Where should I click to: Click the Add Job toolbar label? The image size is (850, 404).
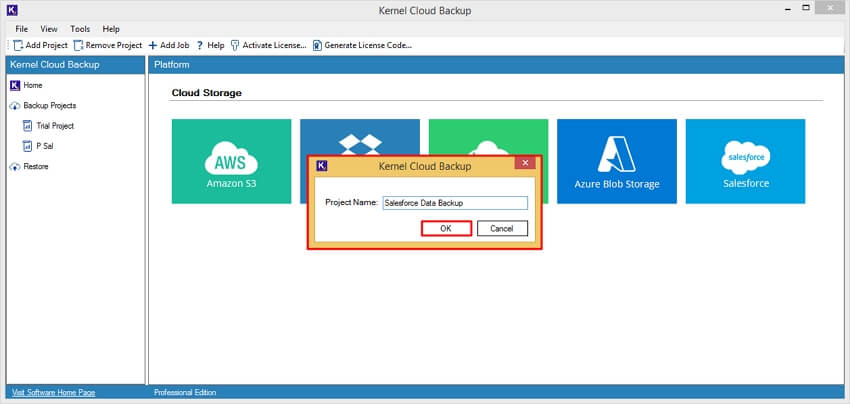[175, 46]
